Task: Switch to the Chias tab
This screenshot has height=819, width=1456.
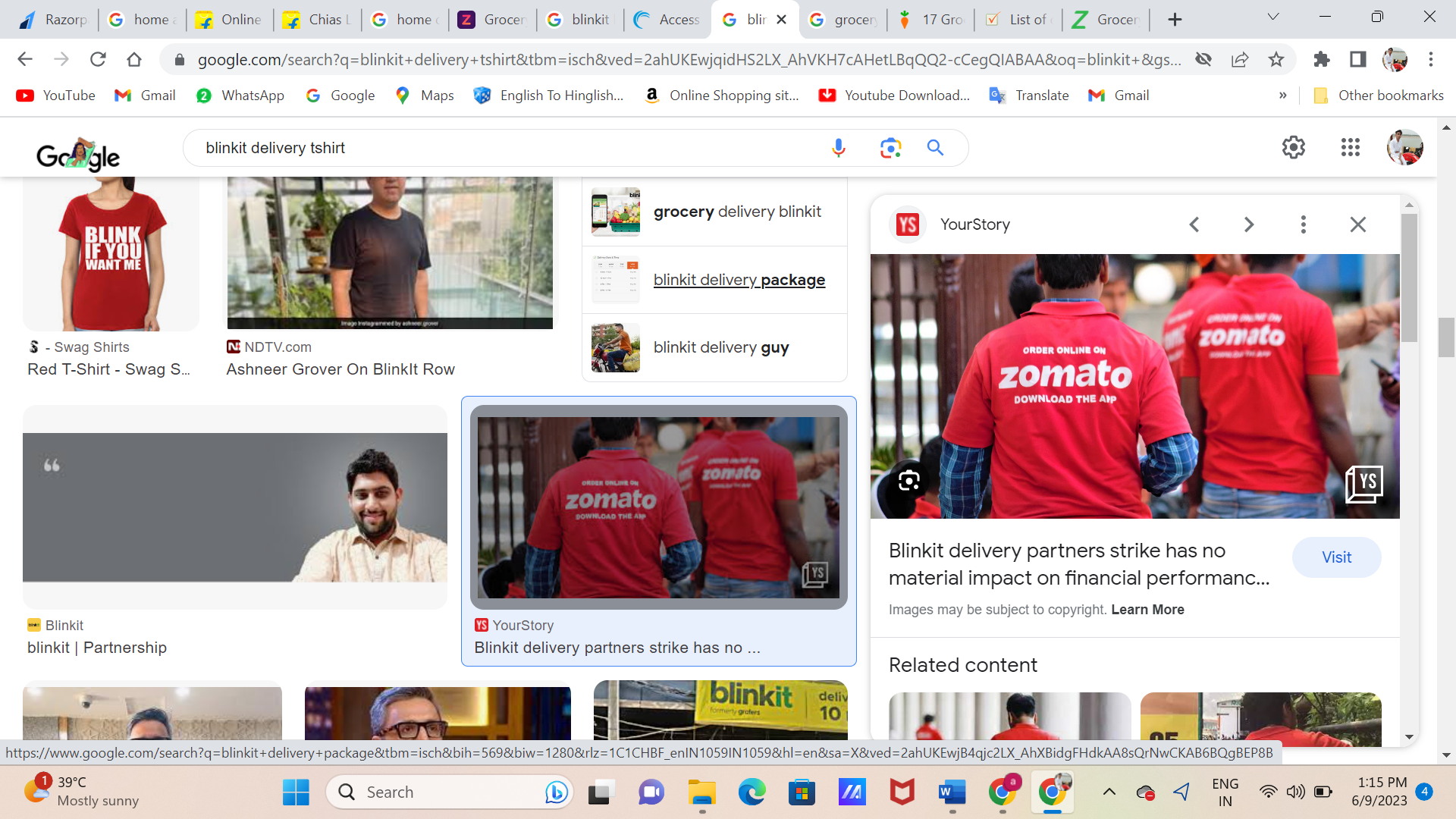Action: pos(316,20)
